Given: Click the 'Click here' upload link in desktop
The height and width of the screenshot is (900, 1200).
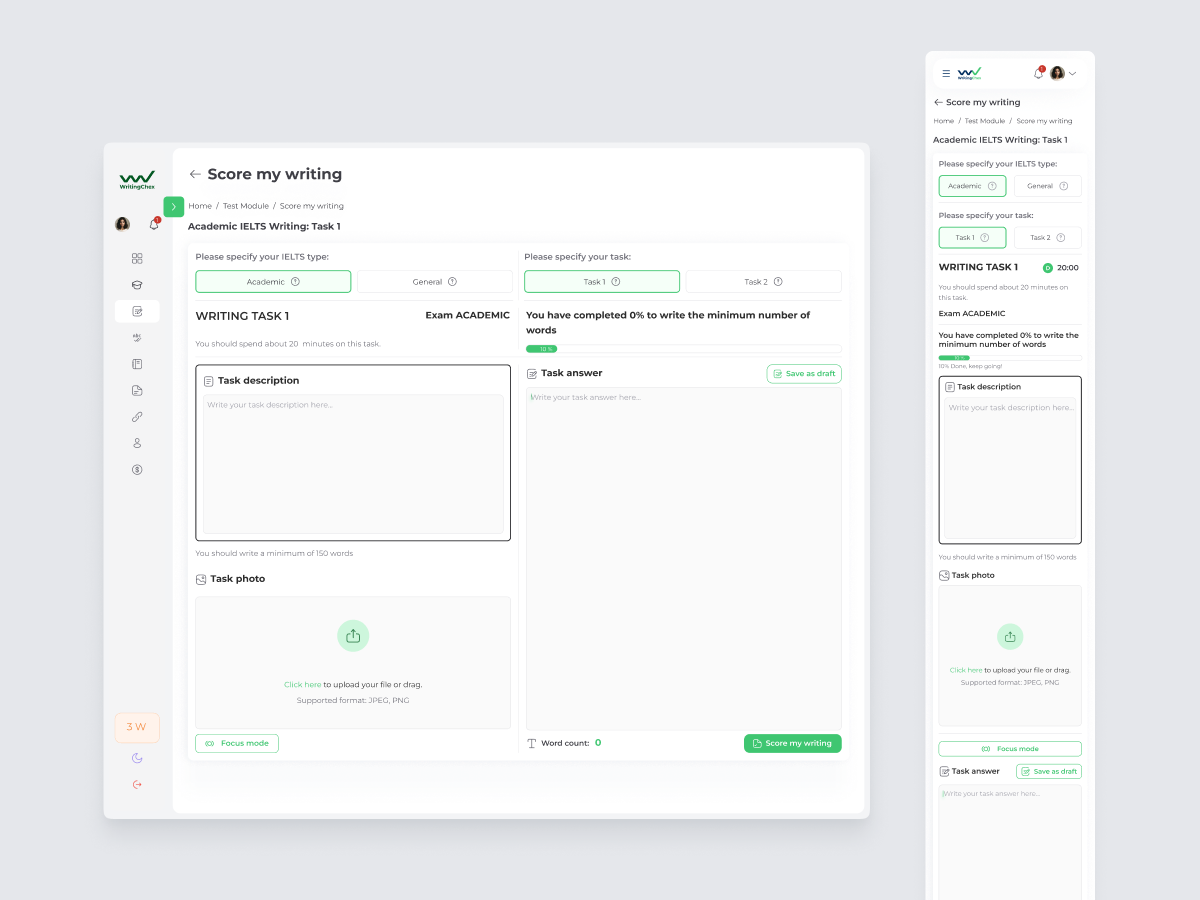Looking at the screenshot, I should pyautogui.click(x=302, y=685).
